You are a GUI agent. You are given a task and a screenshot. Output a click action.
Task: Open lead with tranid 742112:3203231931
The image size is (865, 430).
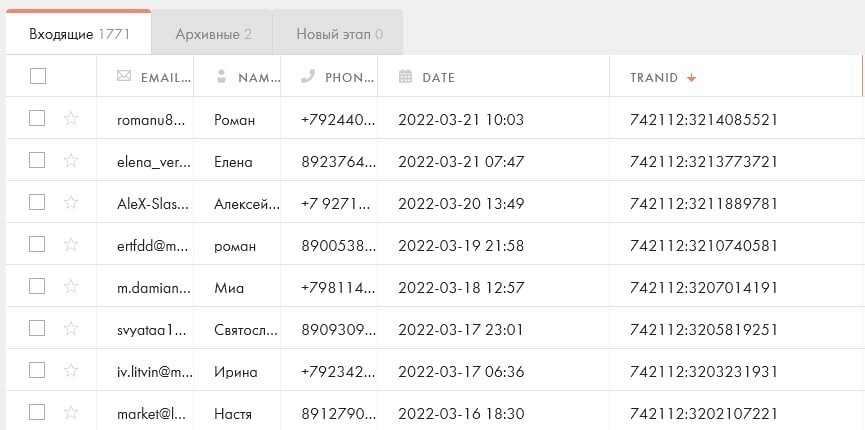pyautogui.click(x=703, y=371)
